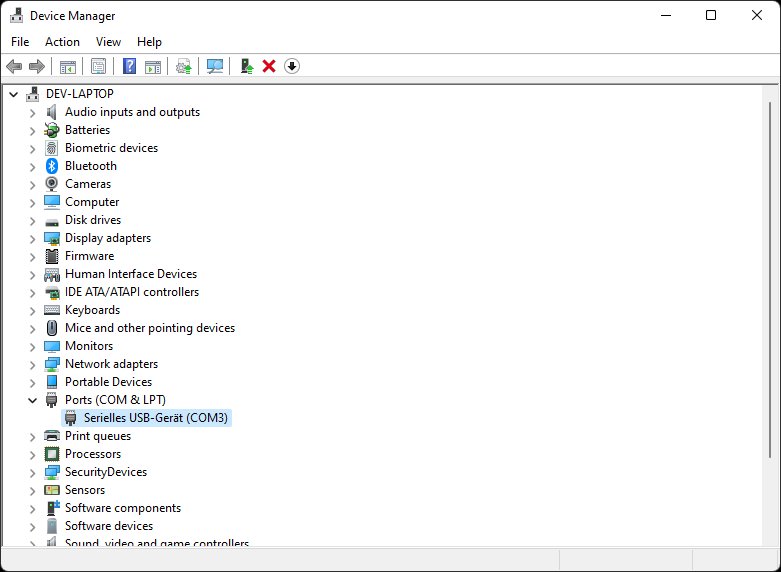Image resolution: width=781 pixels, height=572 pixels.
Task: Click the computer icon with green up arrow
Action: (246, 66)
